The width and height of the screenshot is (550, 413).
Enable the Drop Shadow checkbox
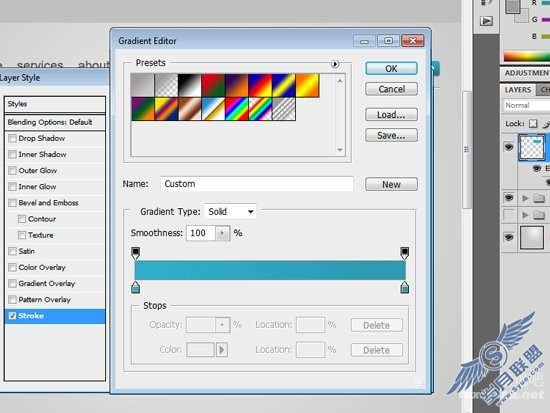click(x=12, y=138)
